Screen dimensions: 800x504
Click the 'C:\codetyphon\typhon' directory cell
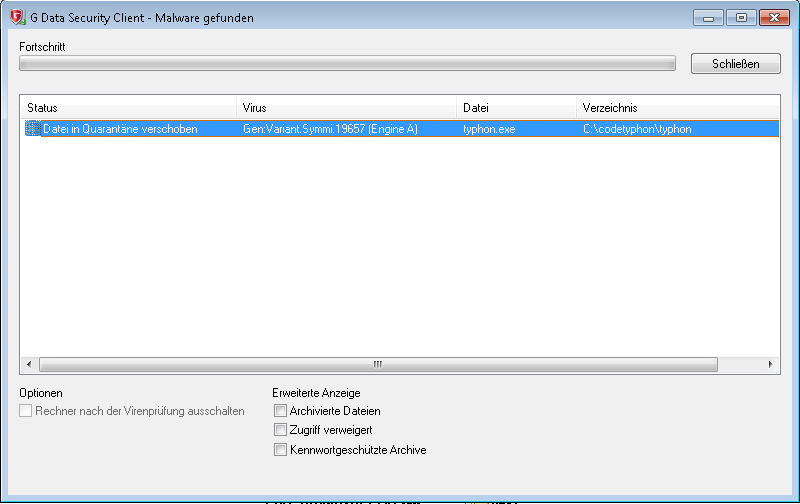[x=637, y=129]
